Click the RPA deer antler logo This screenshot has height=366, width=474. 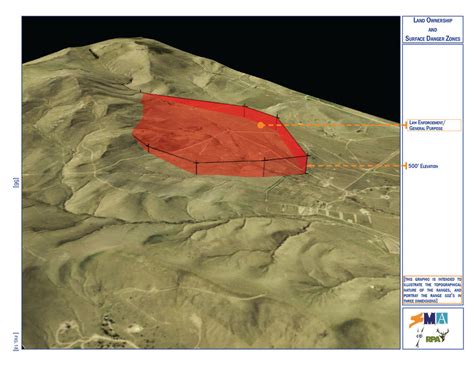point(438,336)
